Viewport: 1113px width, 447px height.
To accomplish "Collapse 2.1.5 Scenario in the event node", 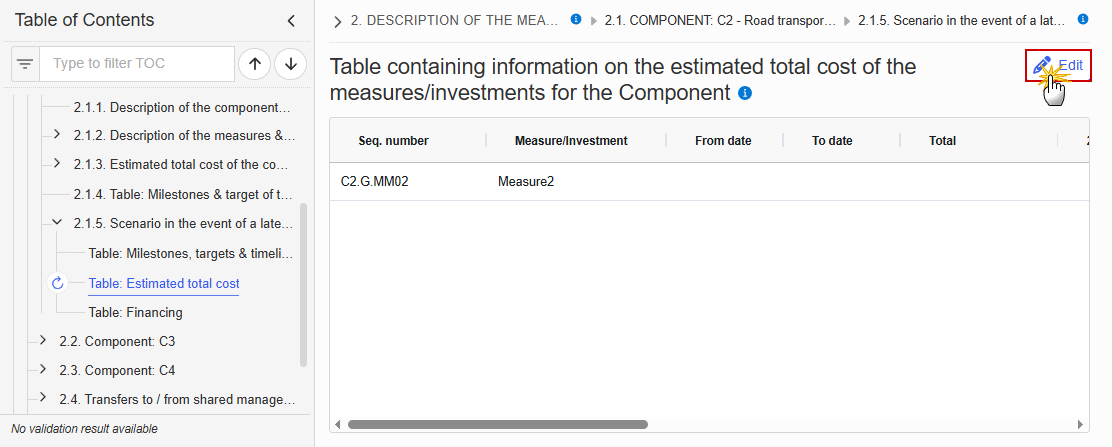I will click(57, 223).
